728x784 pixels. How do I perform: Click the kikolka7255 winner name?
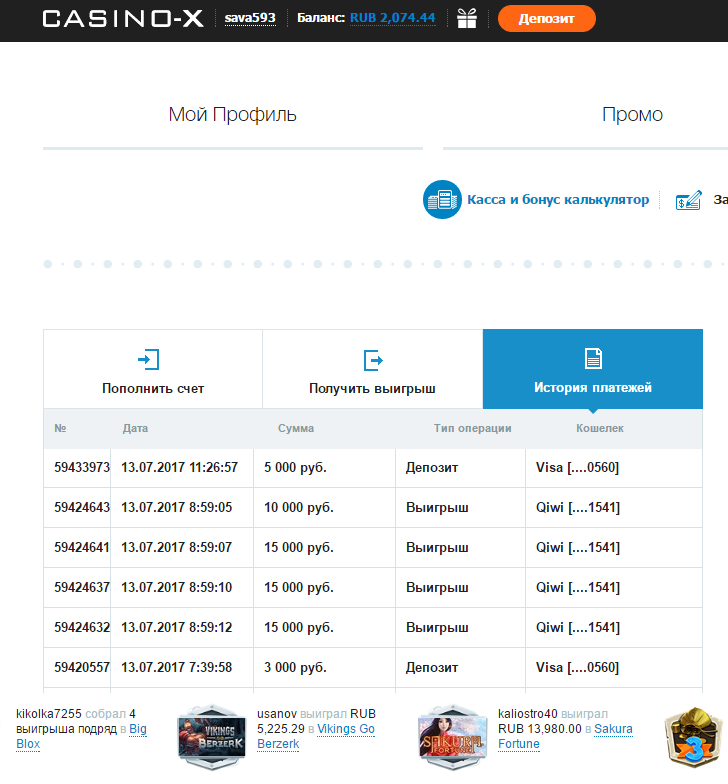(48, 714)
